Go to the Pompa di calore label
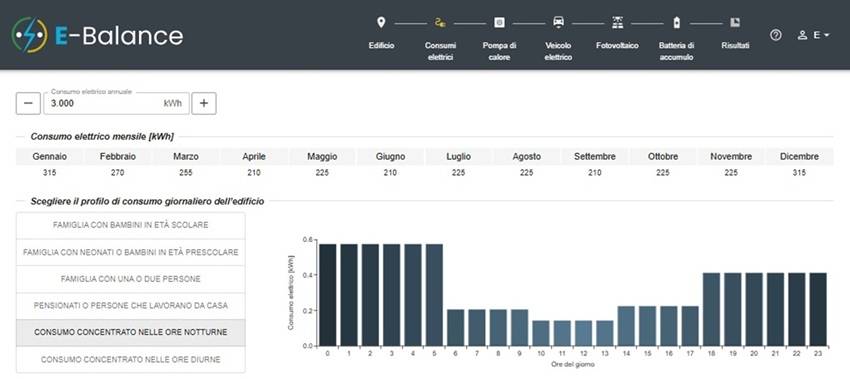Screen dimensions: 850x379 click(x=499, y=52)
